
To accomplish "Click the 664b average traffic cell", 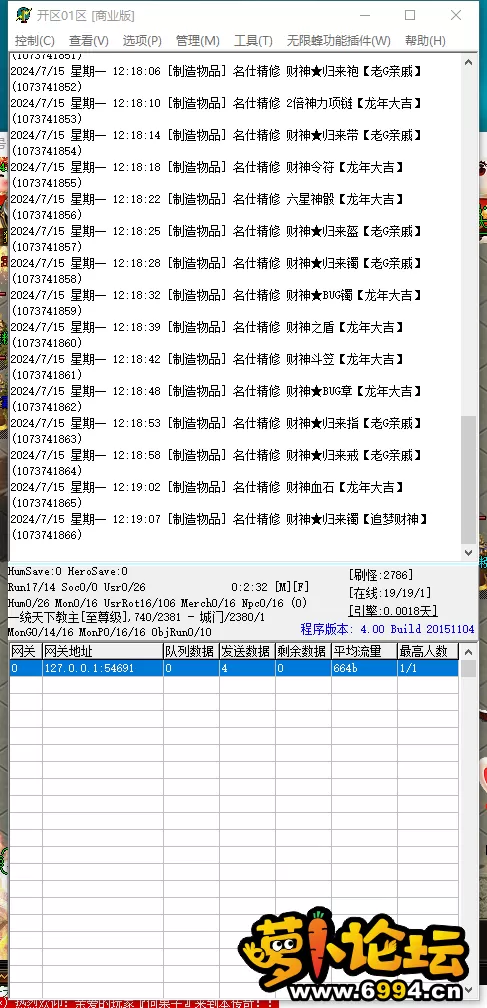I will 364,668.
